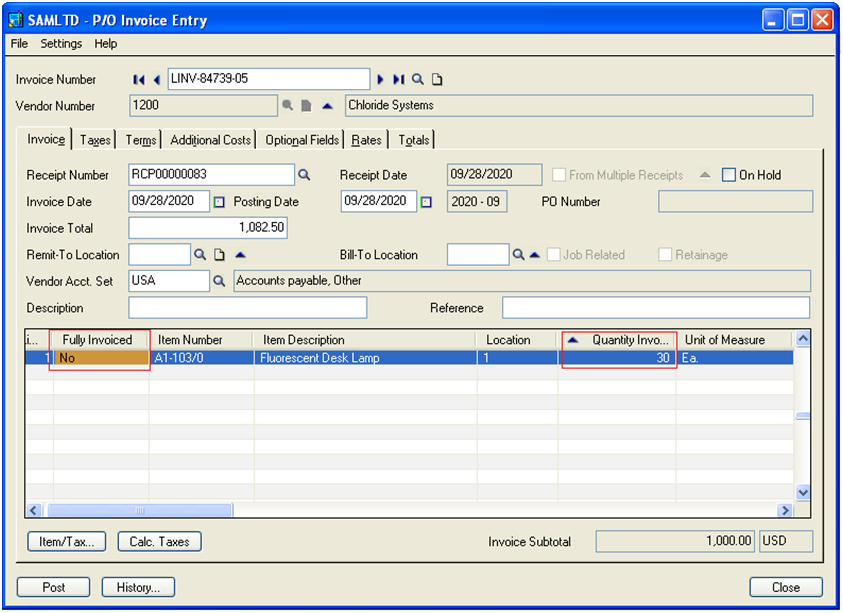Screen dimensions: 843x613
Task: Open the Optional Fields tab
Action: tap(302, 140)
